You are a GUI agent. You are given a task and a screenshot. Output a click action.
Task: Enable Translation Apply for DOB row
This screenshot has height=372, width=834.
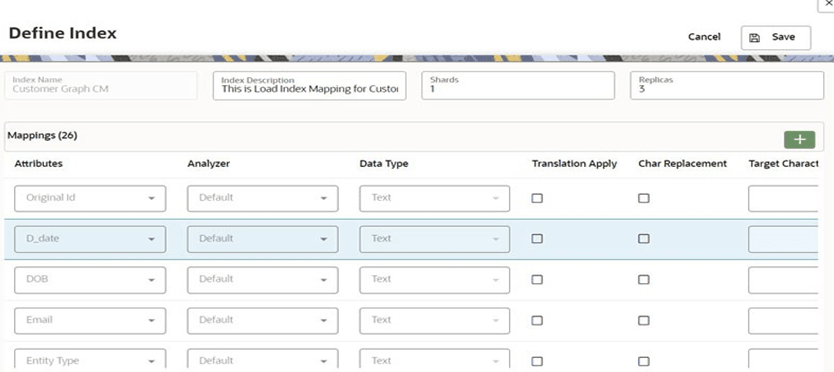tap(537, 280)
